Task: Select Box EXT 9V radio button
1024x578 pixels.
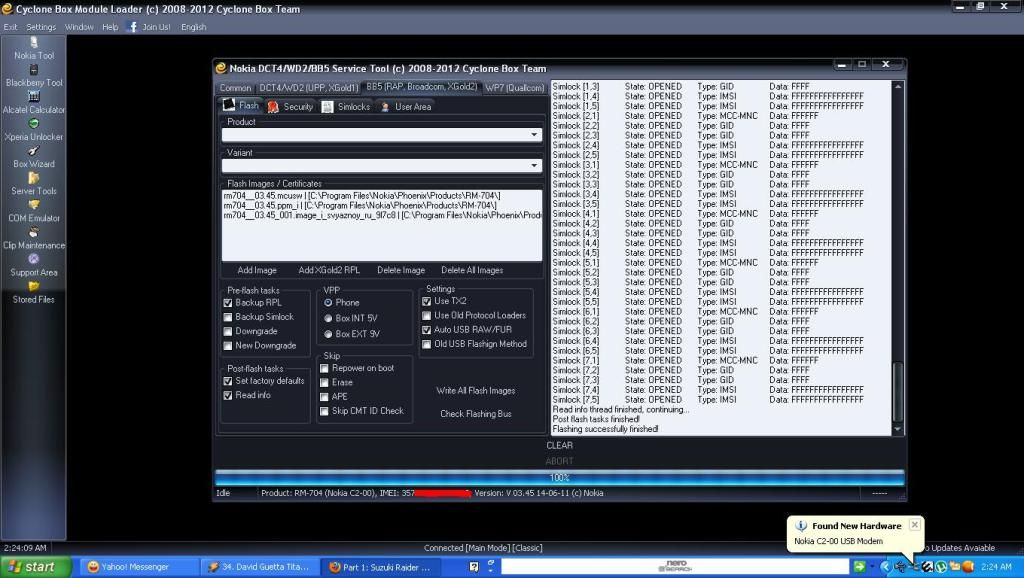Action: point(328,334)
